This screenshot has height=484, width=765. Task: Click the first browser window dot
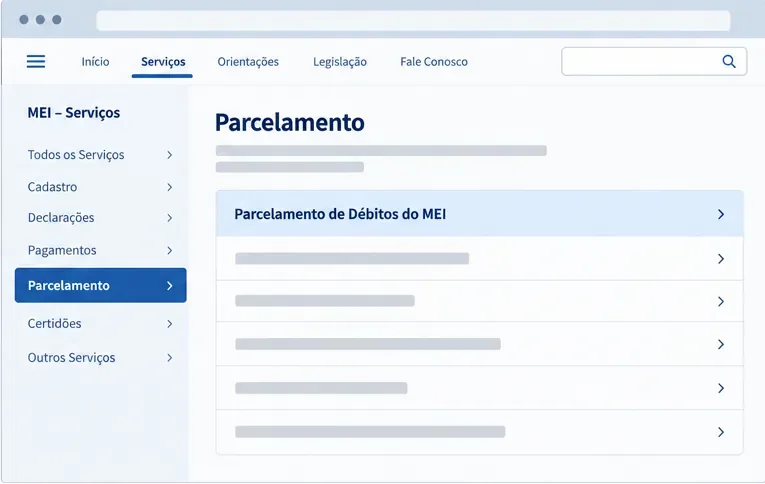point(24,20)
